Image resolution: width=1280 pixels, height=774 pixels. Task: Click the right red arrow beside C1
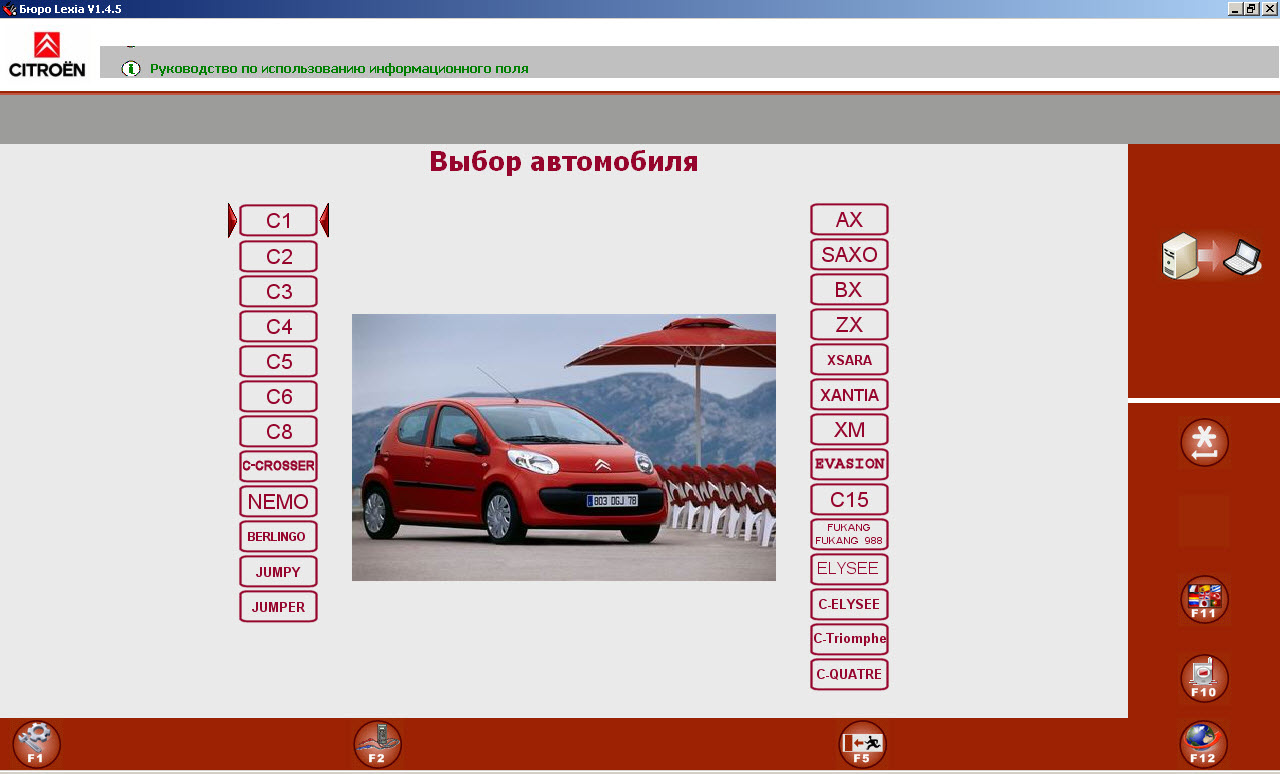(324, 220)
